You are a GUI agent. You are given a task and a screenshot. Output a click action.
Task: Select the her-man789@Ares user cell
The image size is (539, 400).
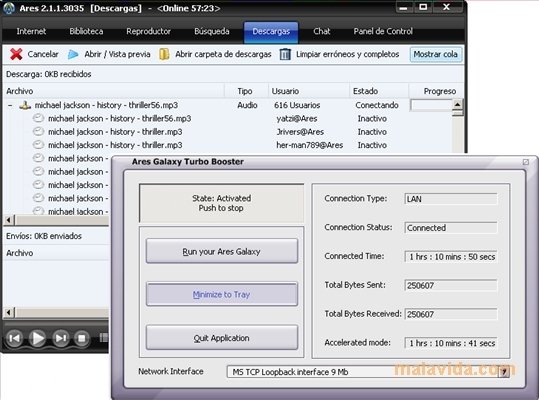pos(309,145)
